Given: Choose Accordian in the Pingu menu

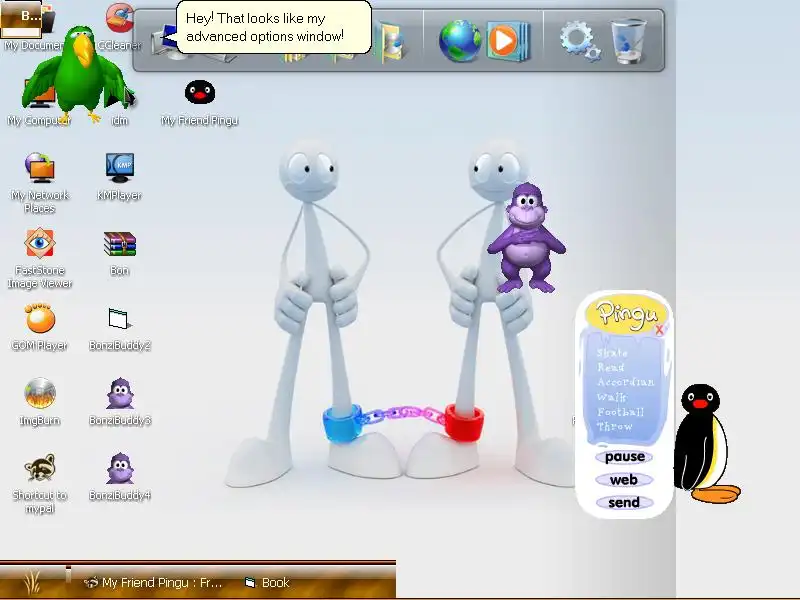Looking at the screenshot, I should point(626,382).
